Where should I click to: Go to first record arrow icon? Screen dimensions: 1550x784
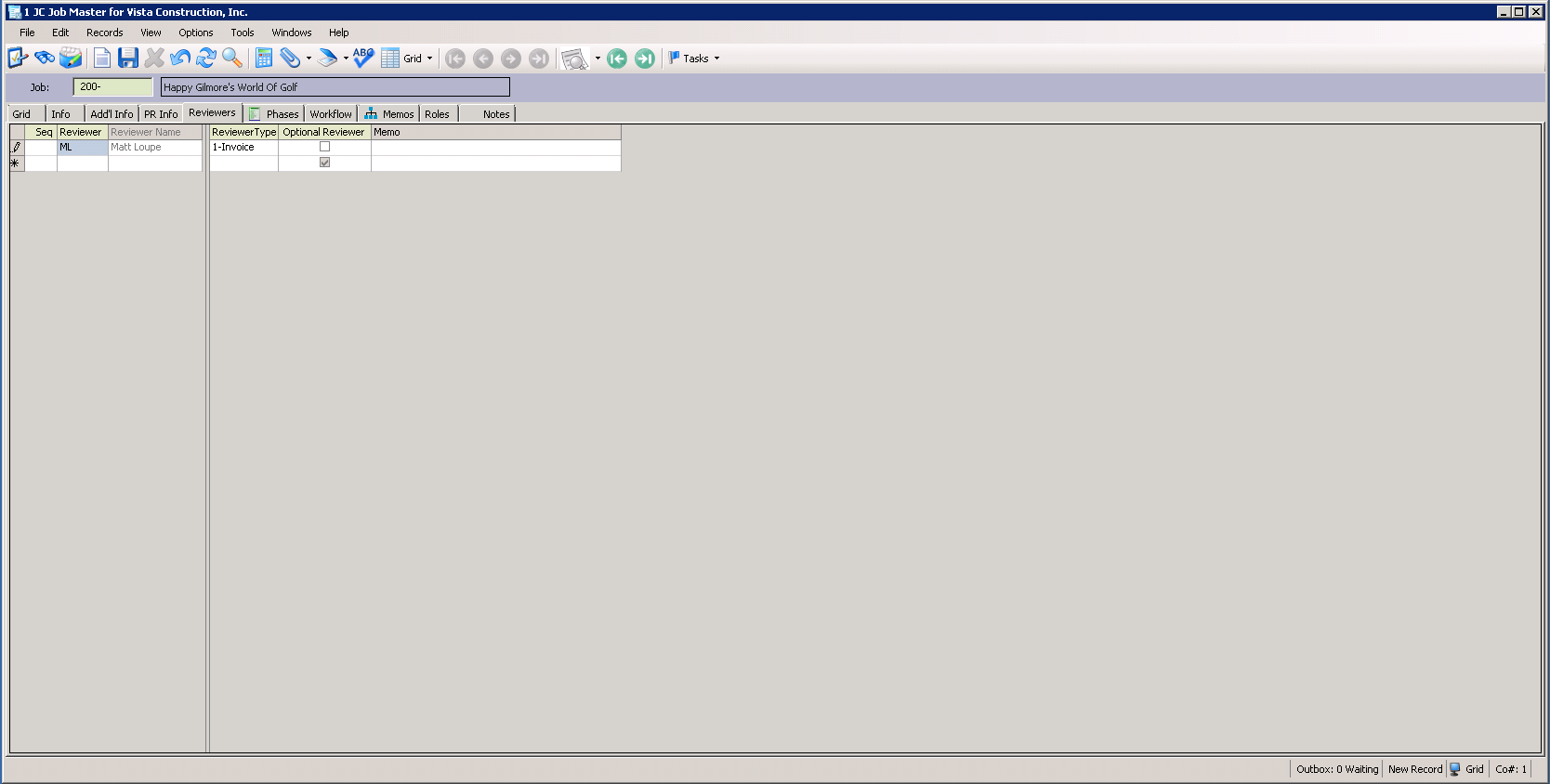[x=455, y=59]
